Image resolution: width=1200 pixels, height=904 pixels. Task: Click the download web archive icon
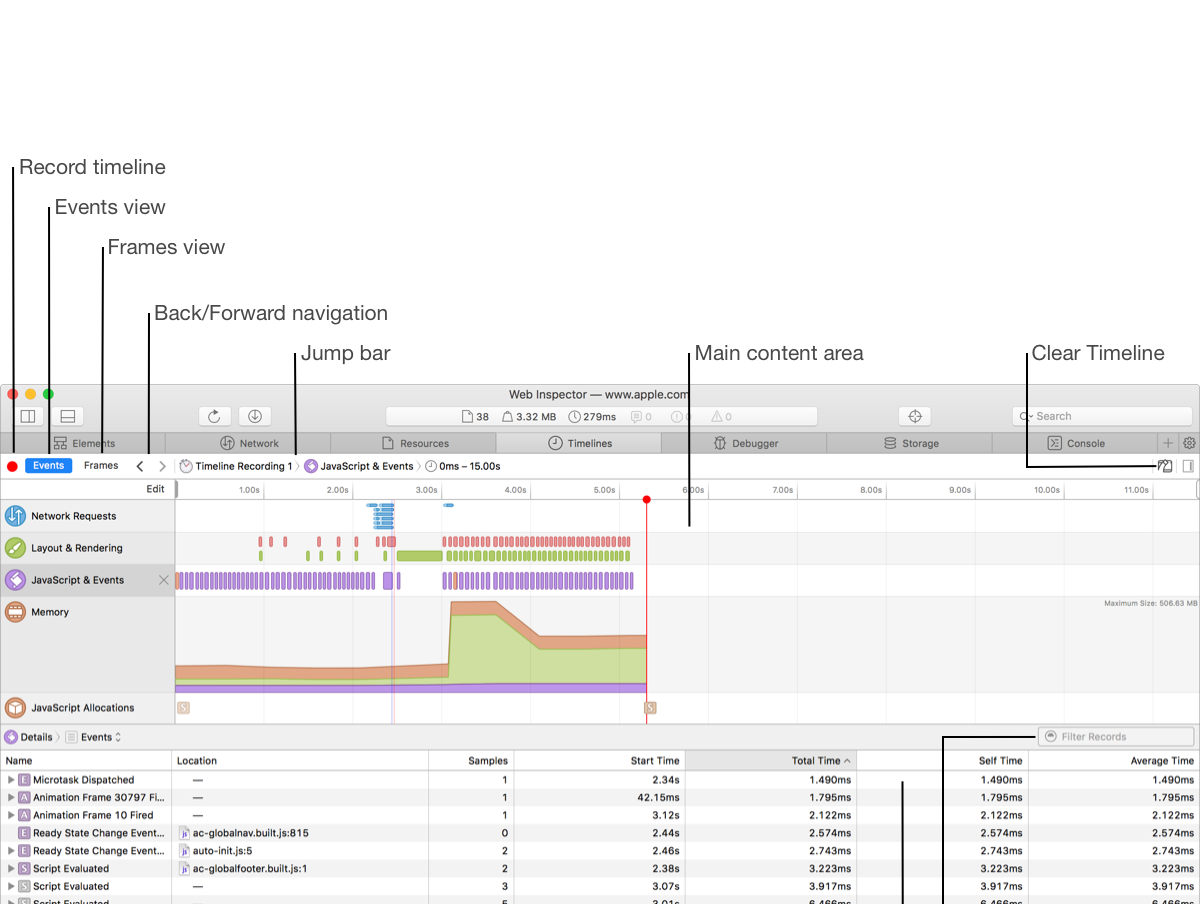[255, 416]
